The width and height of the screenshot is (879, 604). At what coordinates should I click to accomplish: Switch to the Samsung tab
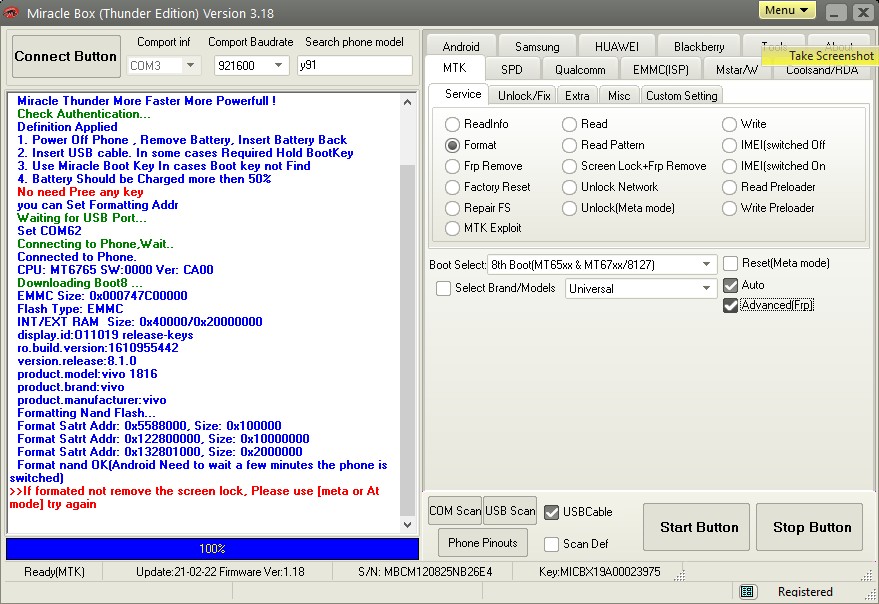537,47
